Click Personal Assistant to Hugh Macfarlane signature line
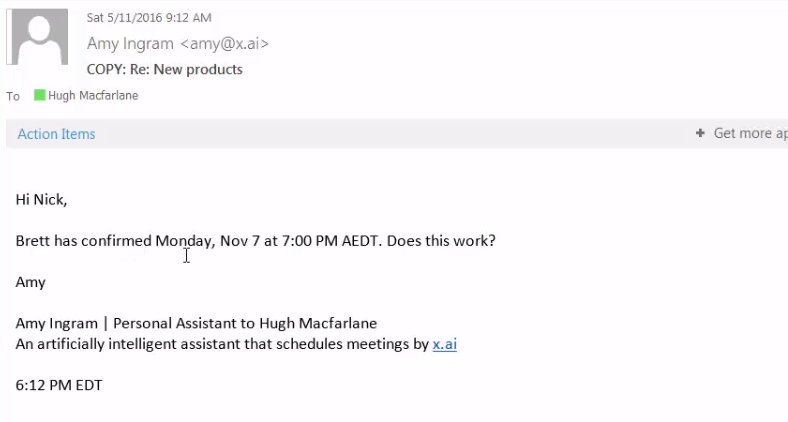The width and height of the screenshot is (788, 422). 246,323
